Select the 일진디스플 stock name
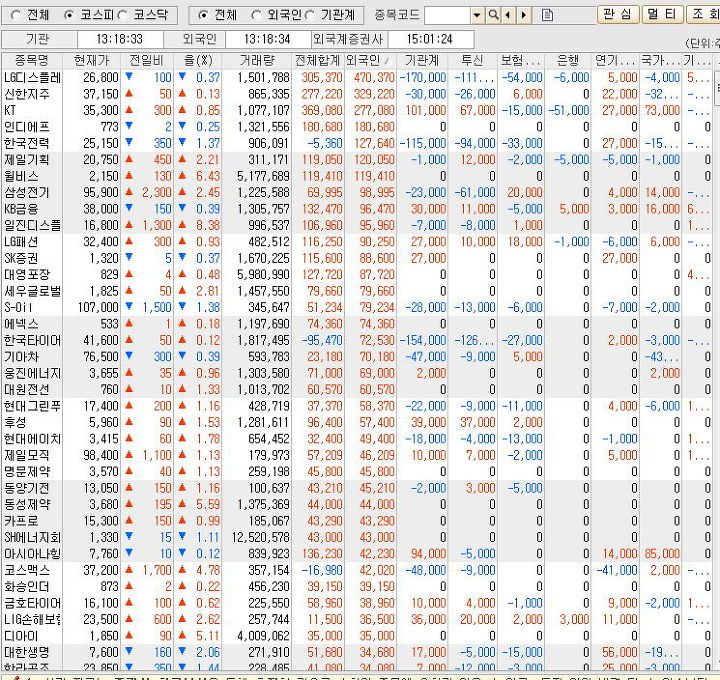This screenshot has height=680, width=720. pos(32,225)
